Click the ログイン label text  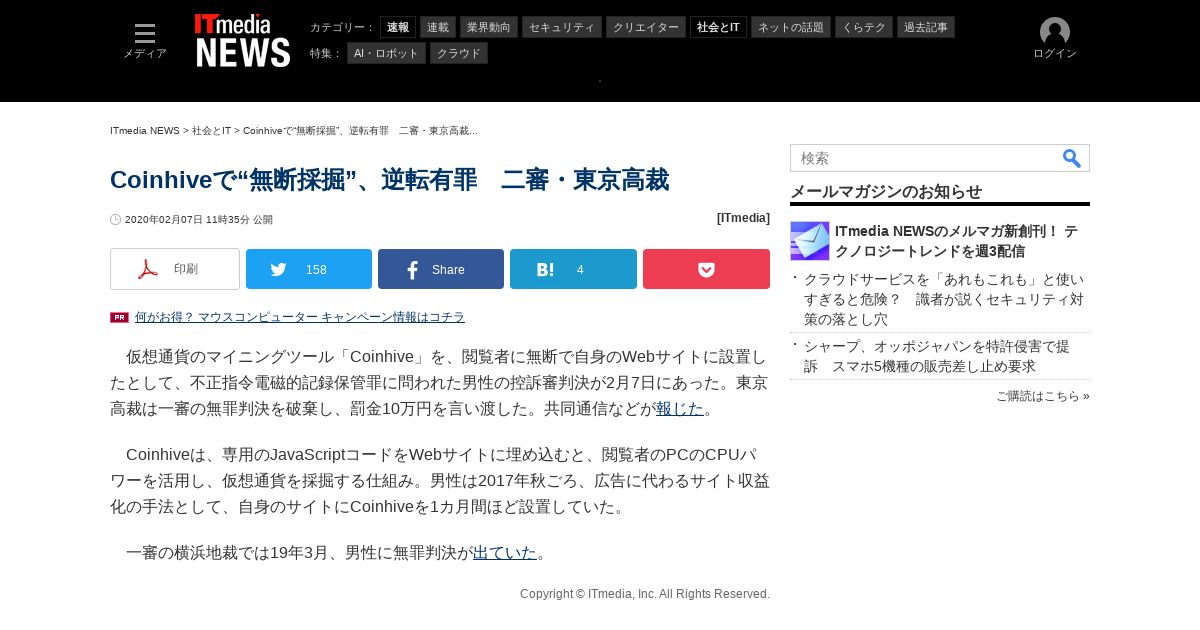pos(1055,54)
